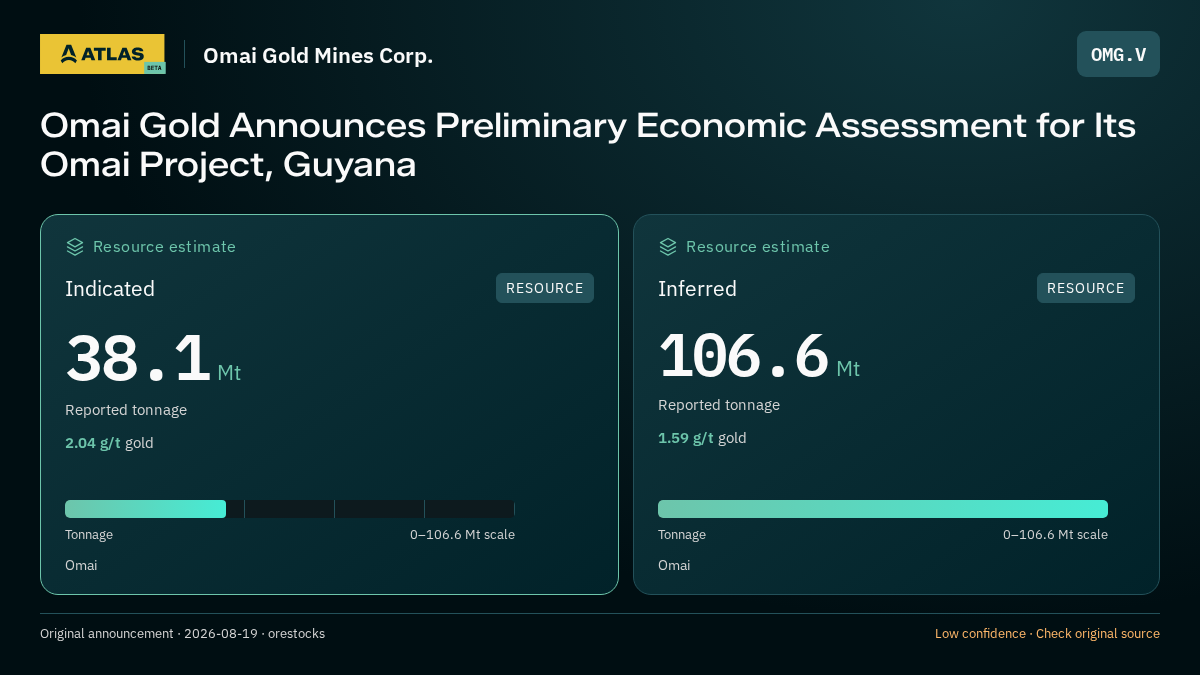Click 'Omai' deposit name on Inferred card

[x=674, y=565]
